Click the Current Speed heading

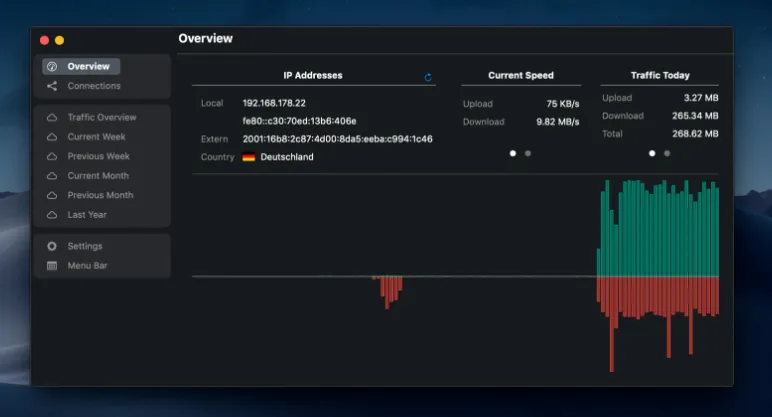(521, 75)
